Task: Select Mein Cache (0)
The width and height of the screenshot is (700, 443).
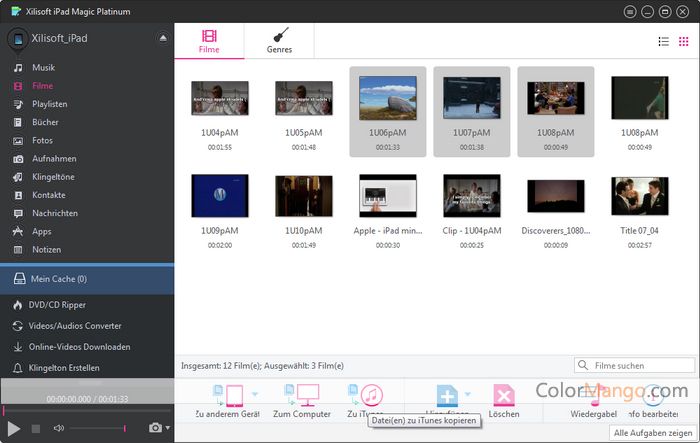Action: [x=87, y=279]
